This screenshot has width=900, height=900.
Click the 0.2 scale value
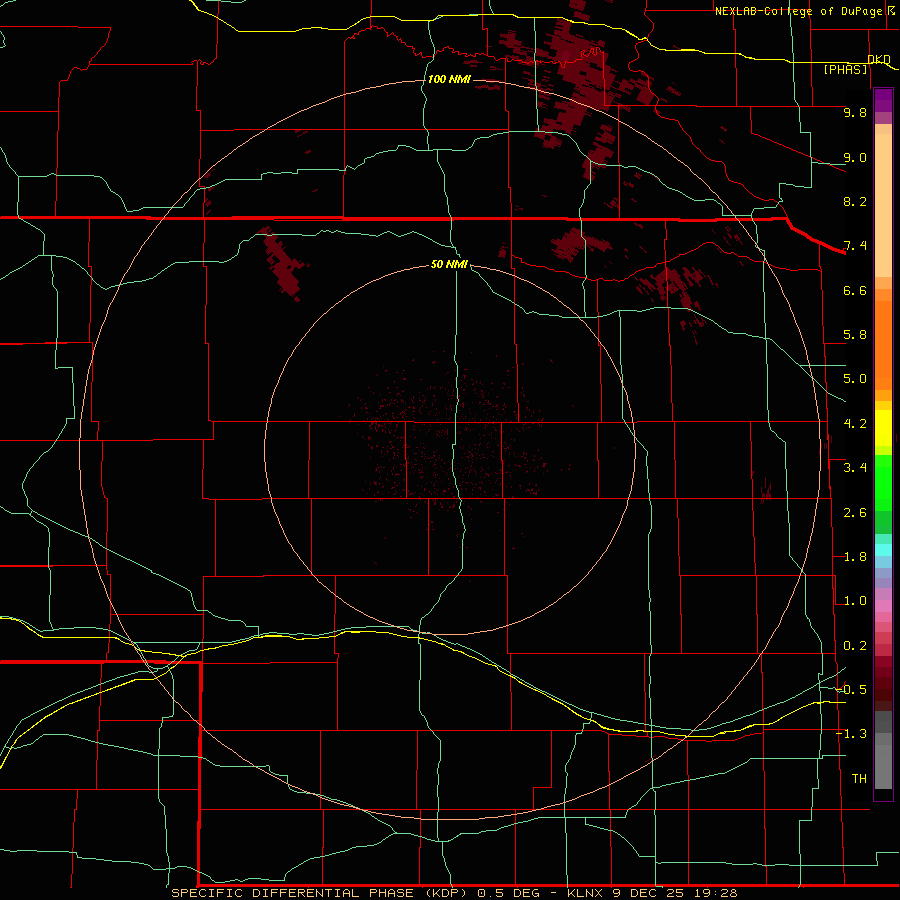coord(855,646)
